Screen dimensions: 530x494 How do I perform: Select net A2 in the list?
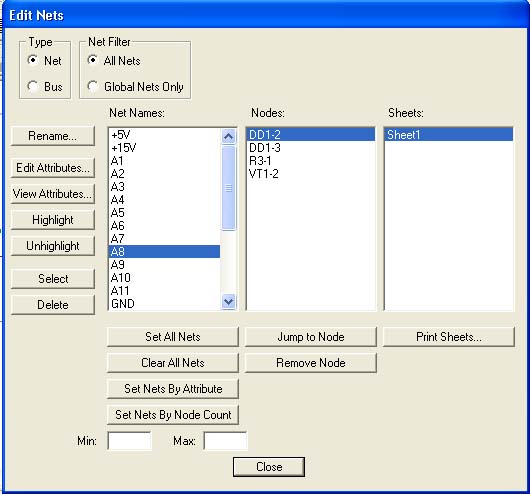pyautogui.click(x=164, y=174)
